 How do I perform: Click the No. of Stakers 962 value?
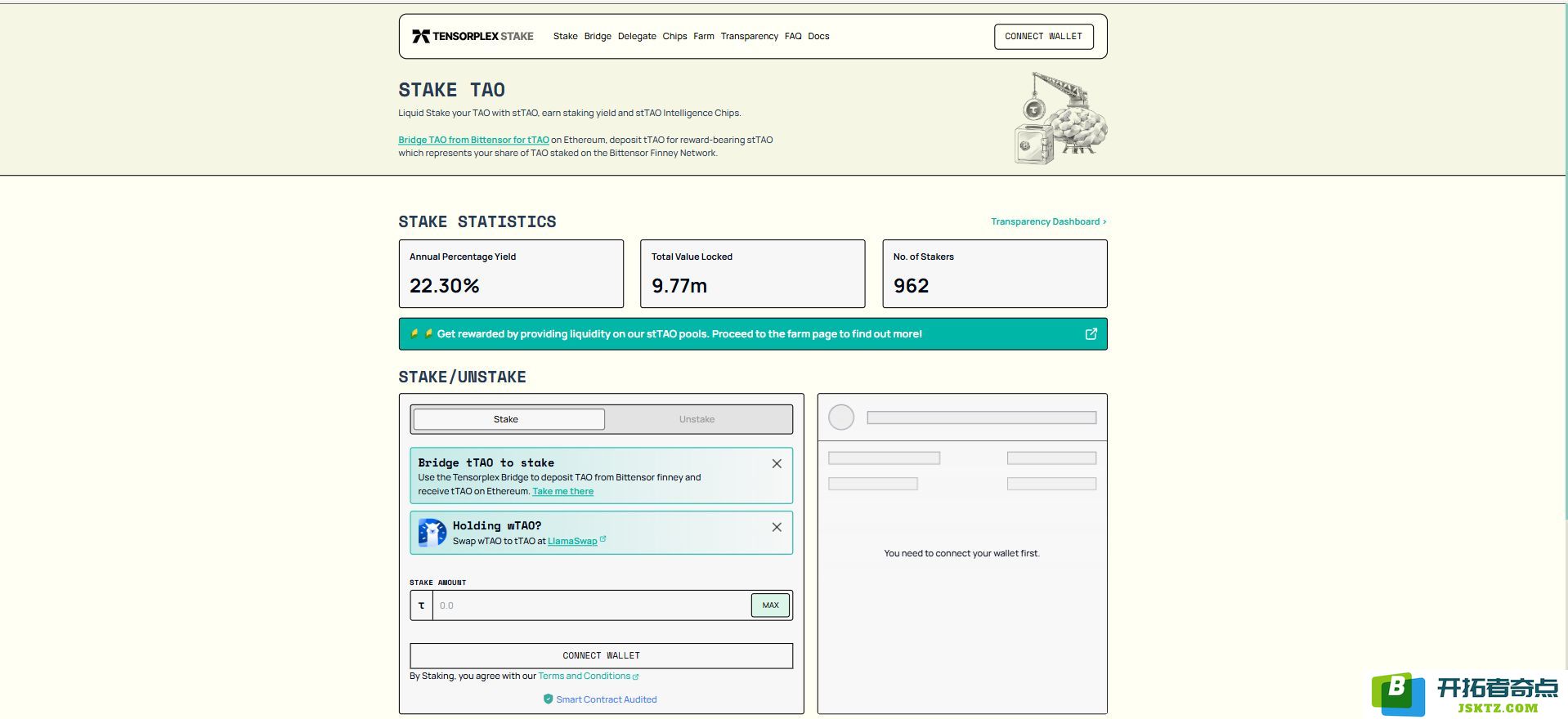pyautogui.click(x=911, y=286)
